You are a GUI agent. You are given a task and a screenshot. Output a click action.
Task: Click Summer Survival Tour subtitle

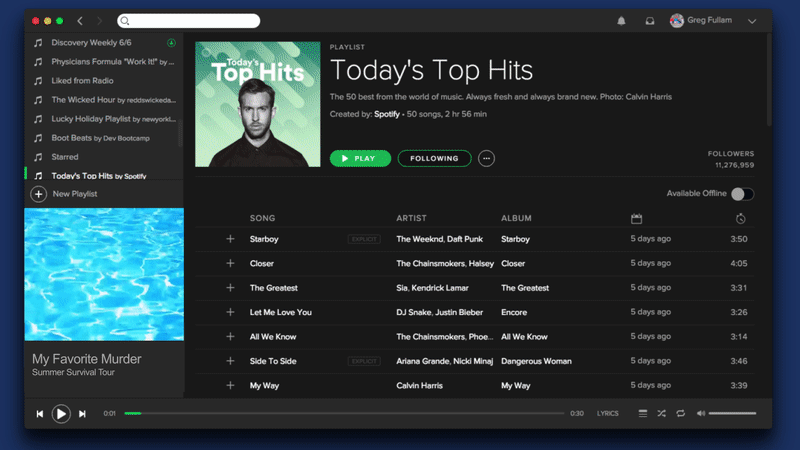tap(73, 372)
